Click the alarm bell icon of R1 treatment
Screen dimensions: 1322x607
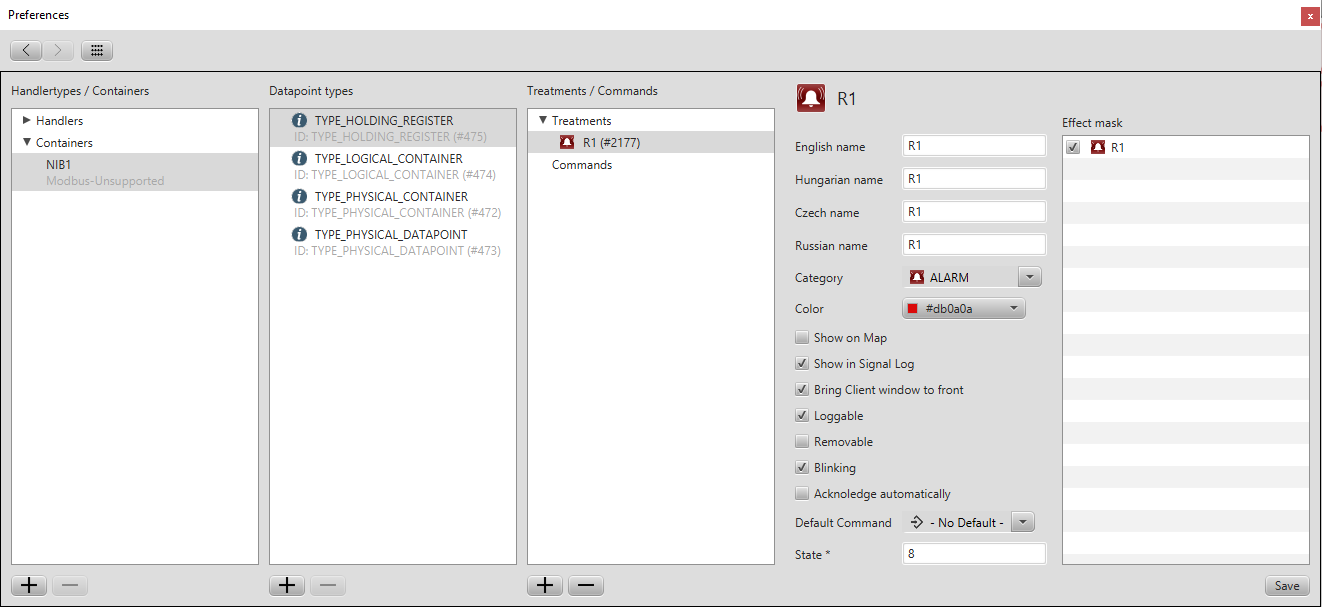pos(567,143)
